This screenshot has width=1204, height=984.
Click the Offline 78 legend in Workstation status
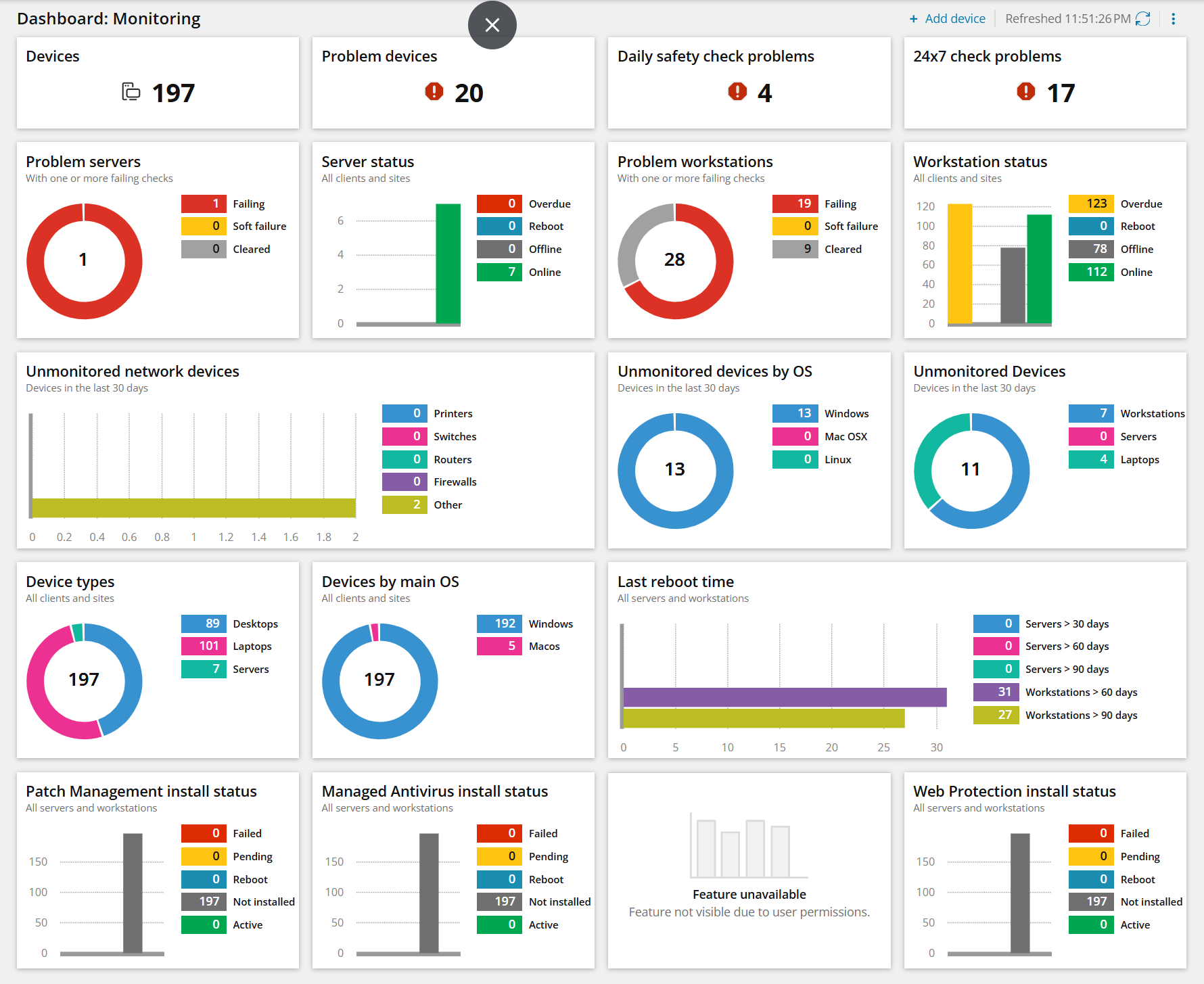pyautogui.click(x=1111, y=249)
